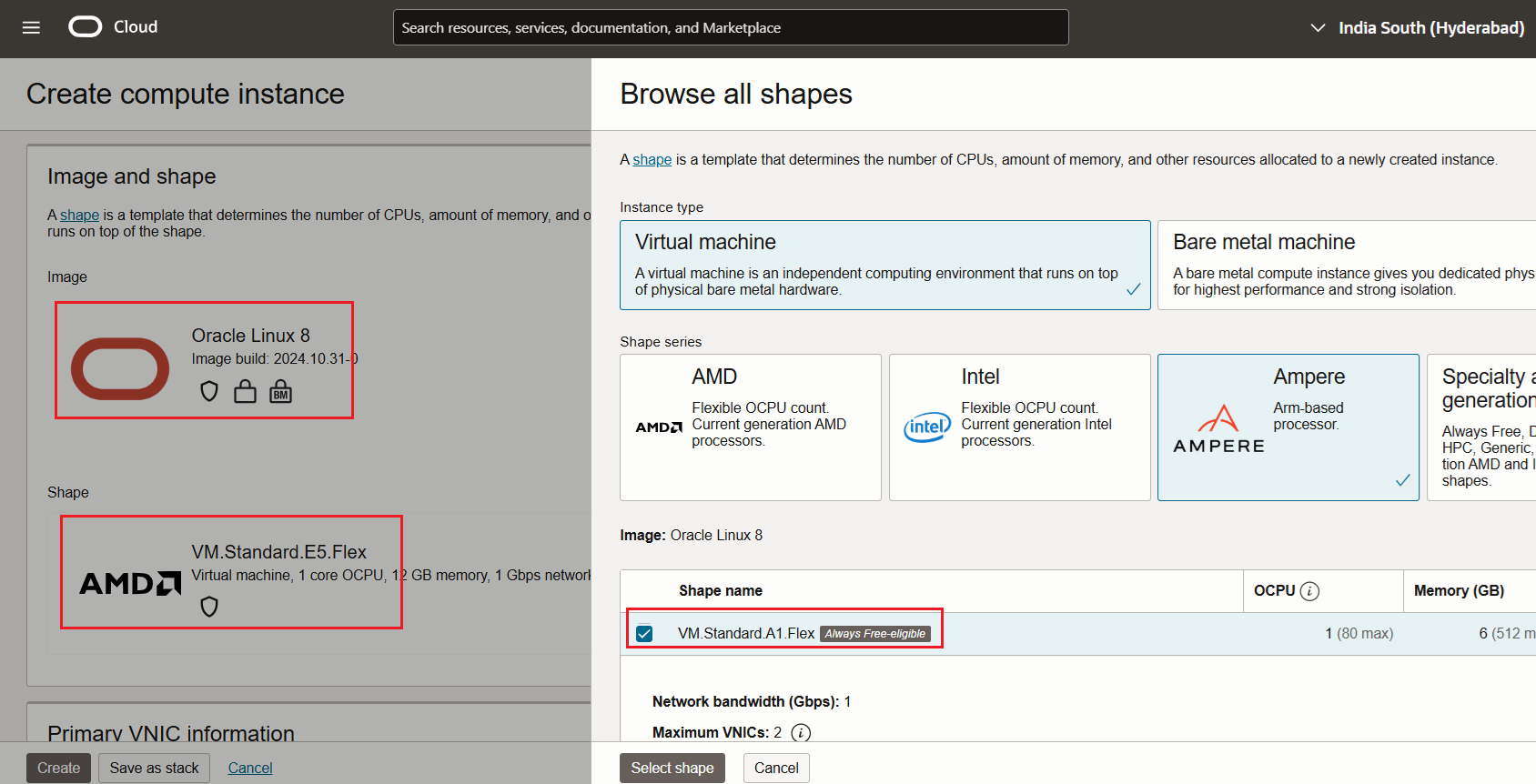Click the Select shape button
Viewport: 1536px width, 784px height.
point(672,768)
